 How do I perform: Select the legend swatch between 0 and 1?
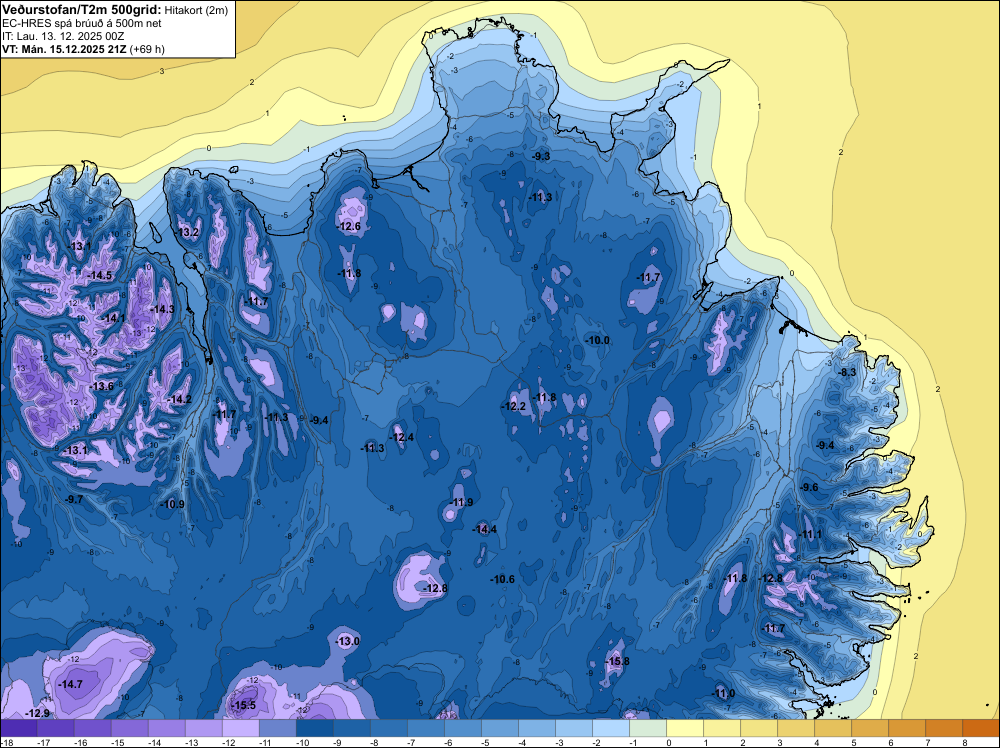point(684,728)
